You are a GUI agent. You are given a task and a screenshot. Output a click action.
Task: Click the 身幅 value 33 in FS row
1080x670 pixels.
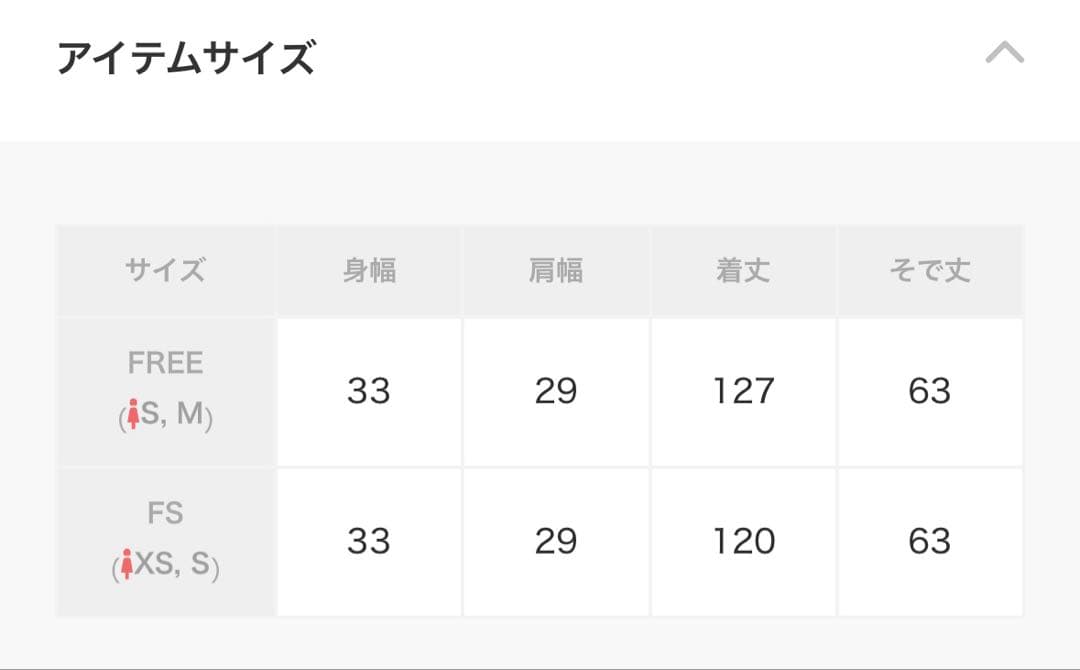pyautogui.click(x=368, y=540)
